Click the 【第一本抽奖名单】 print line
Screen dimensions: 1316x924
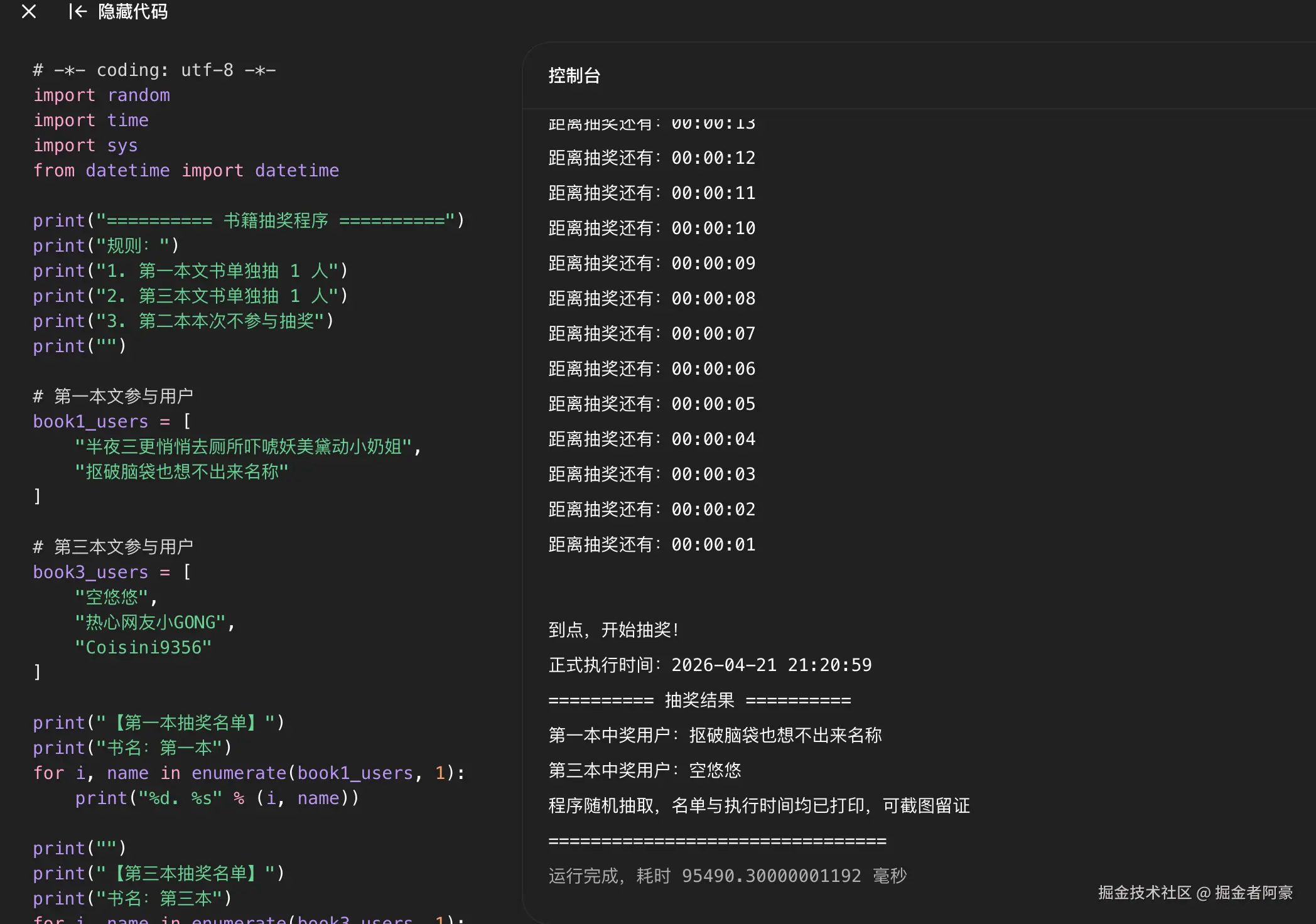click(159, 723)
